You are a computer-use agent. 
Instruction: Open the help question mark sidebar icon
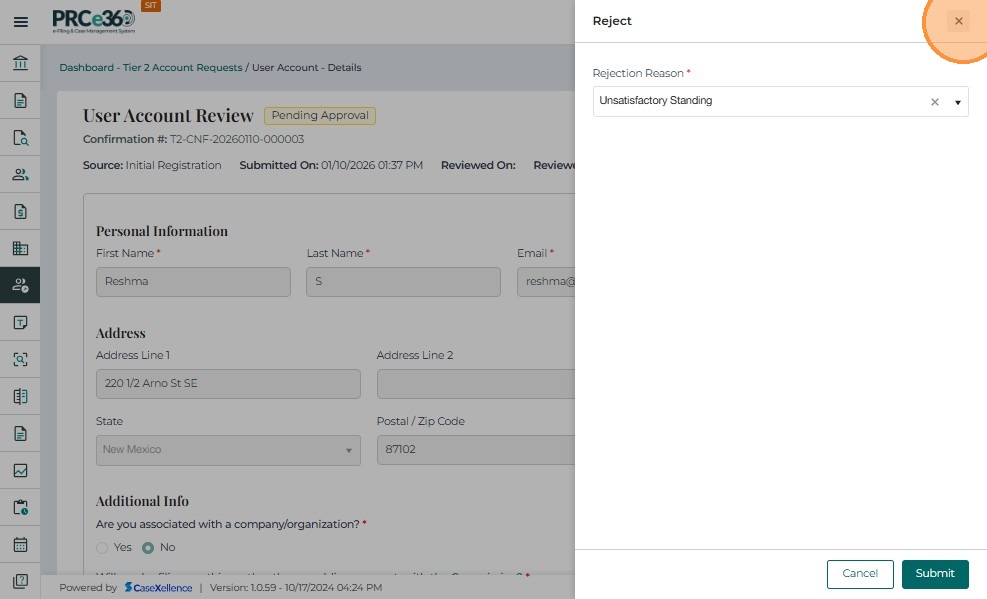[x=20, y=581]
